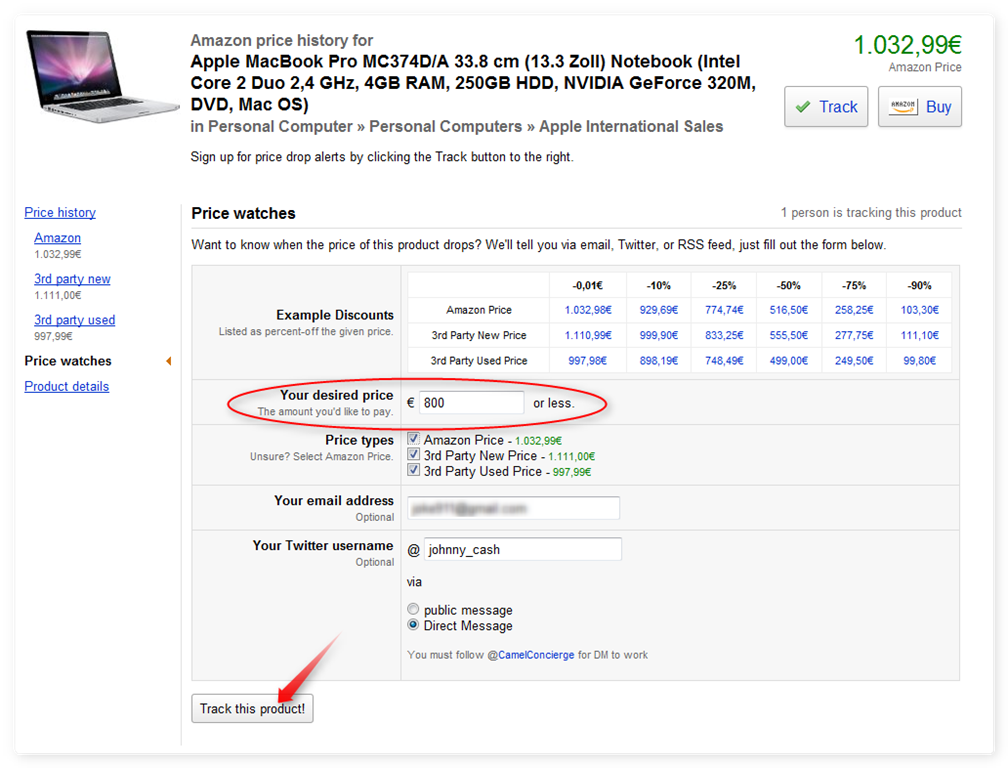Open the Product details link
This screenshot has height=768, width=1008.
[66, 386]
